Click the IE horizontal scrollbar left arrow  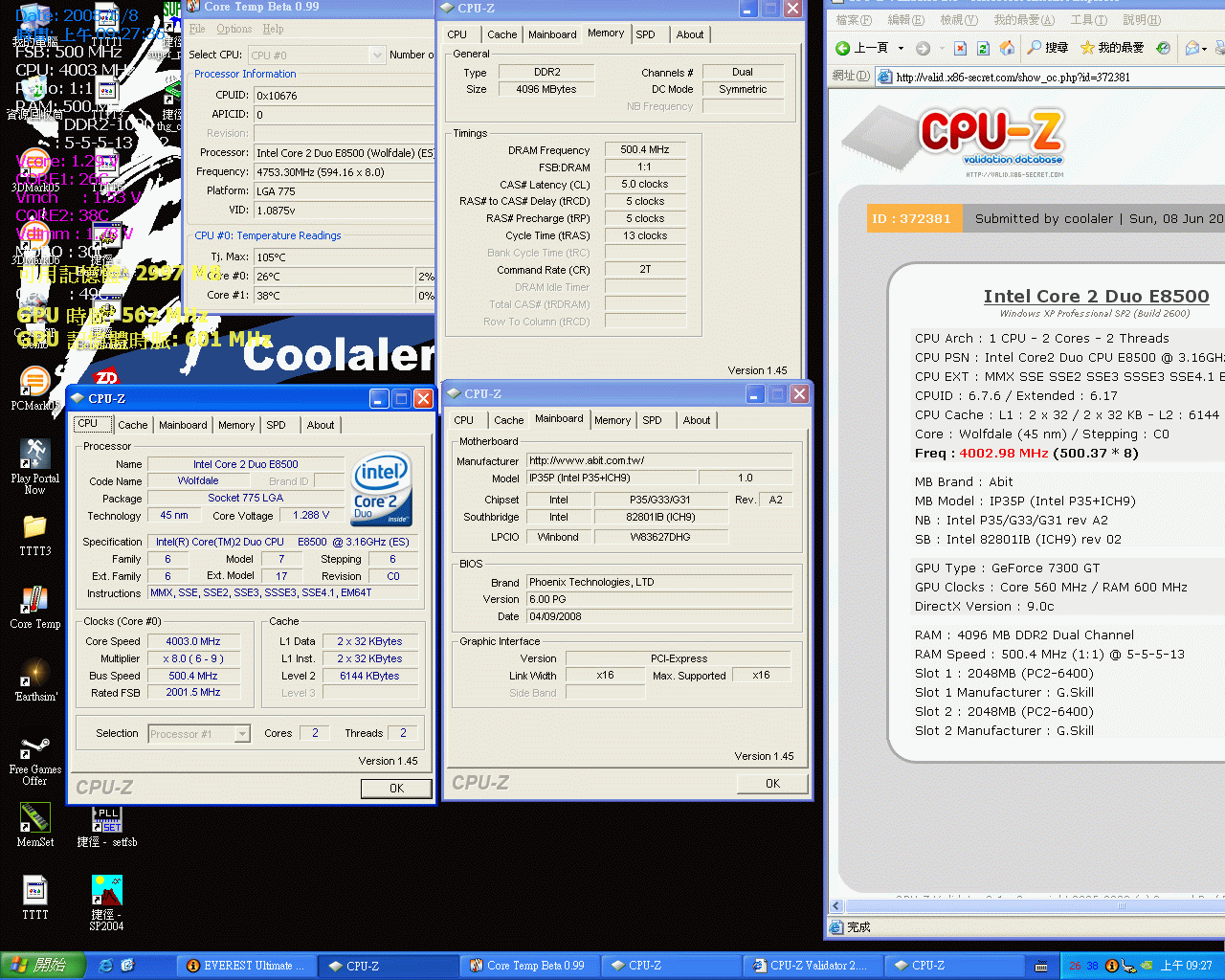[x=835, y=905]
